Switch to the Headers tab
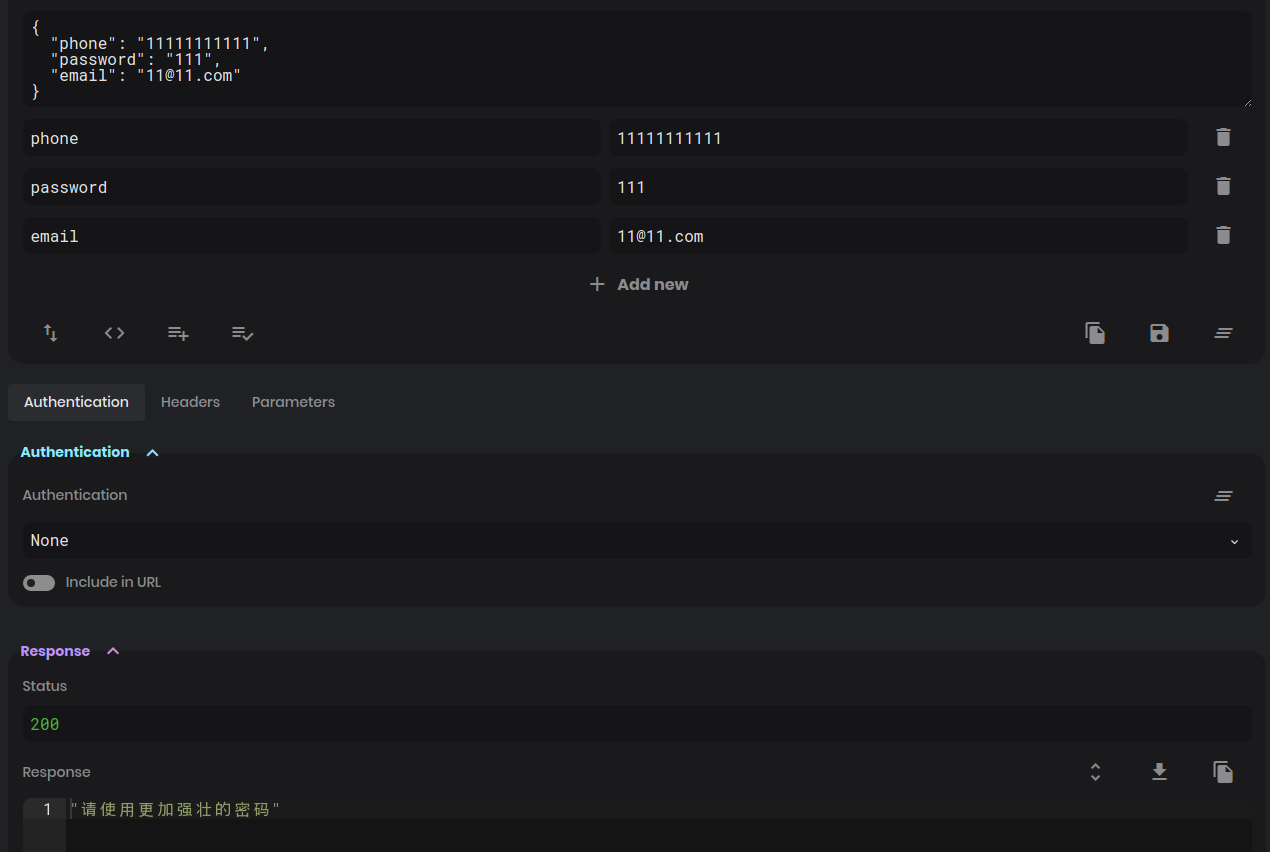Screen dimensions: 1270x852 tap(190, 402)
